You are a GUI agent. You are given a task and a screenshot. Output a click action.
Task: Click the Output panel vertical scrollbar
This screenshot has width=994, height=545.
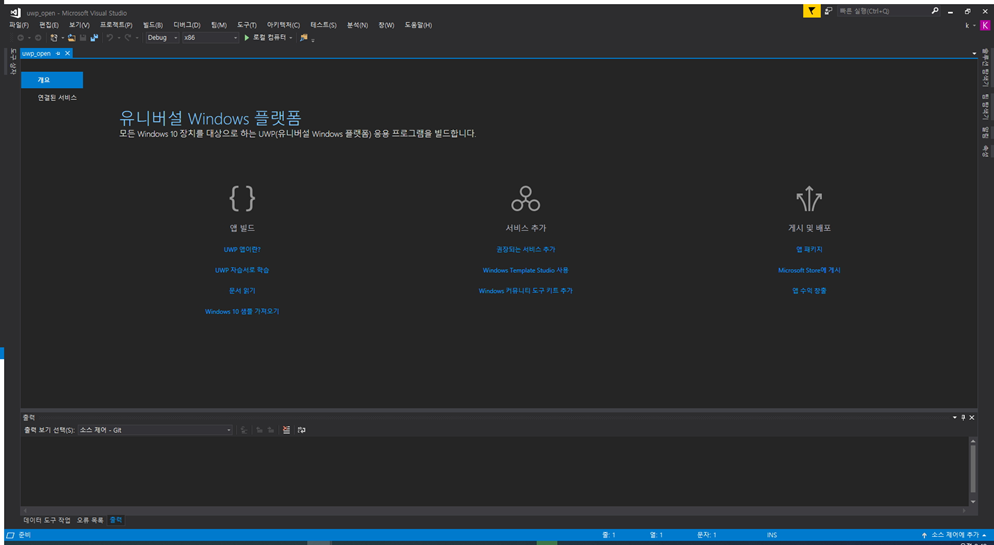pos(973,468)
